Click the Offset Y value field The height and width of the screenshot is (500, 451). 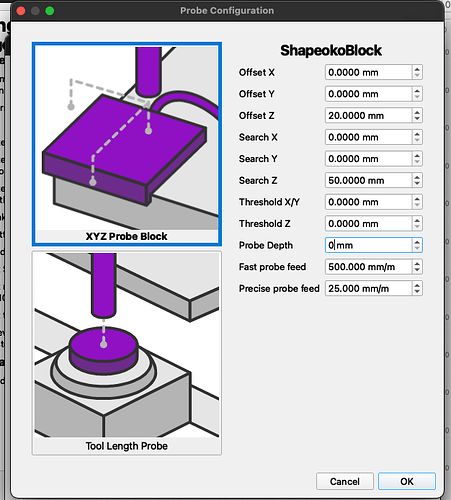(369, 94)
